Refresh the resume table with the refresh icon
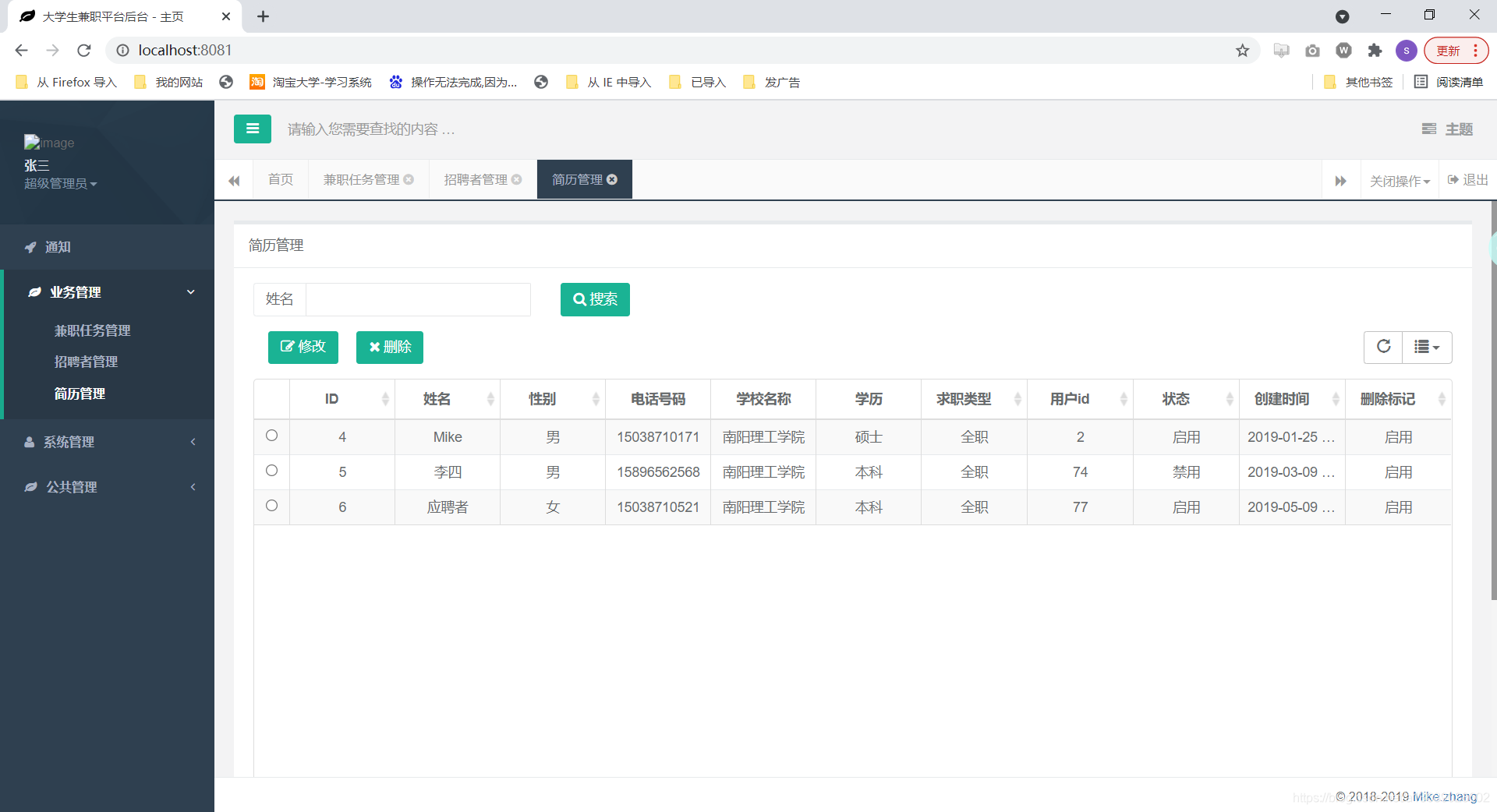This screenshot has height=812, width=1497. [x=1383, y=347]
